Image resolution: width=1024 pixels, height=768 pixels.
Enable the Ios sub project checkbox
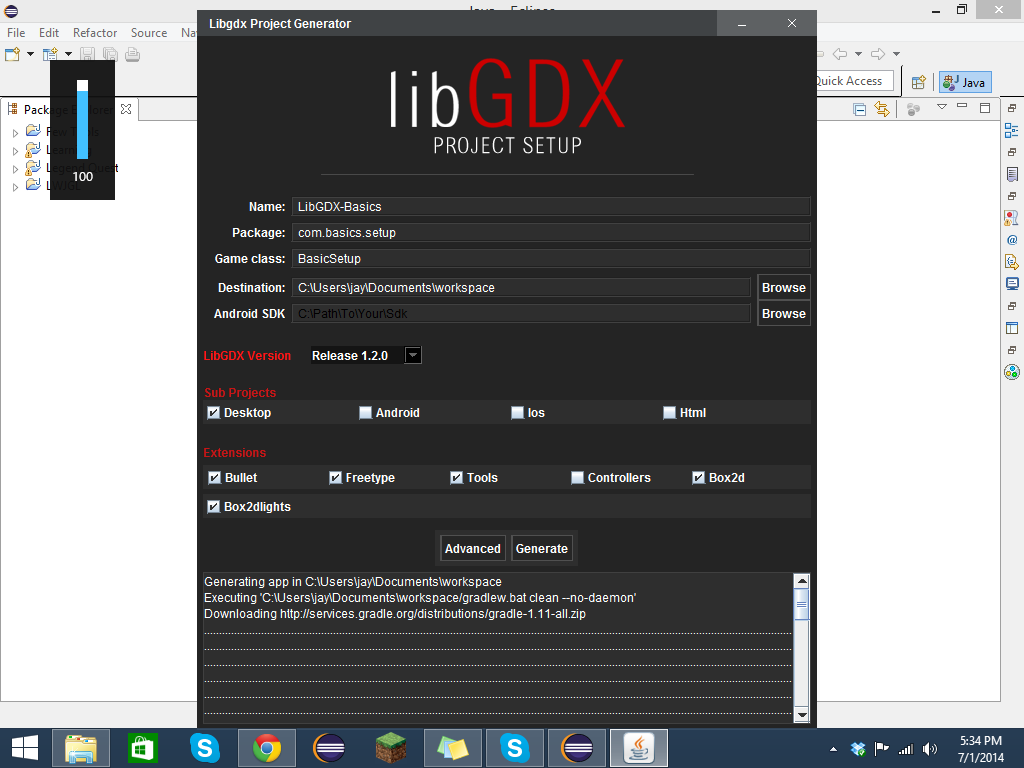coord(517,413)
